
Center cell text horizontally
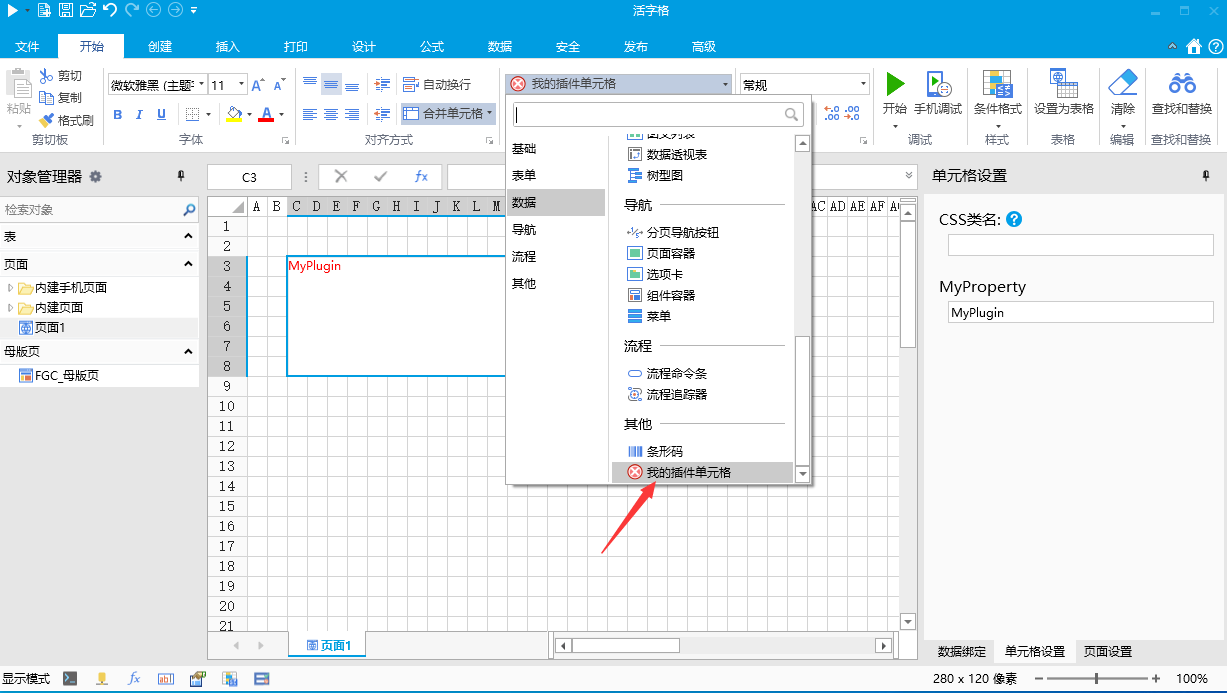[x=331, y=114]
